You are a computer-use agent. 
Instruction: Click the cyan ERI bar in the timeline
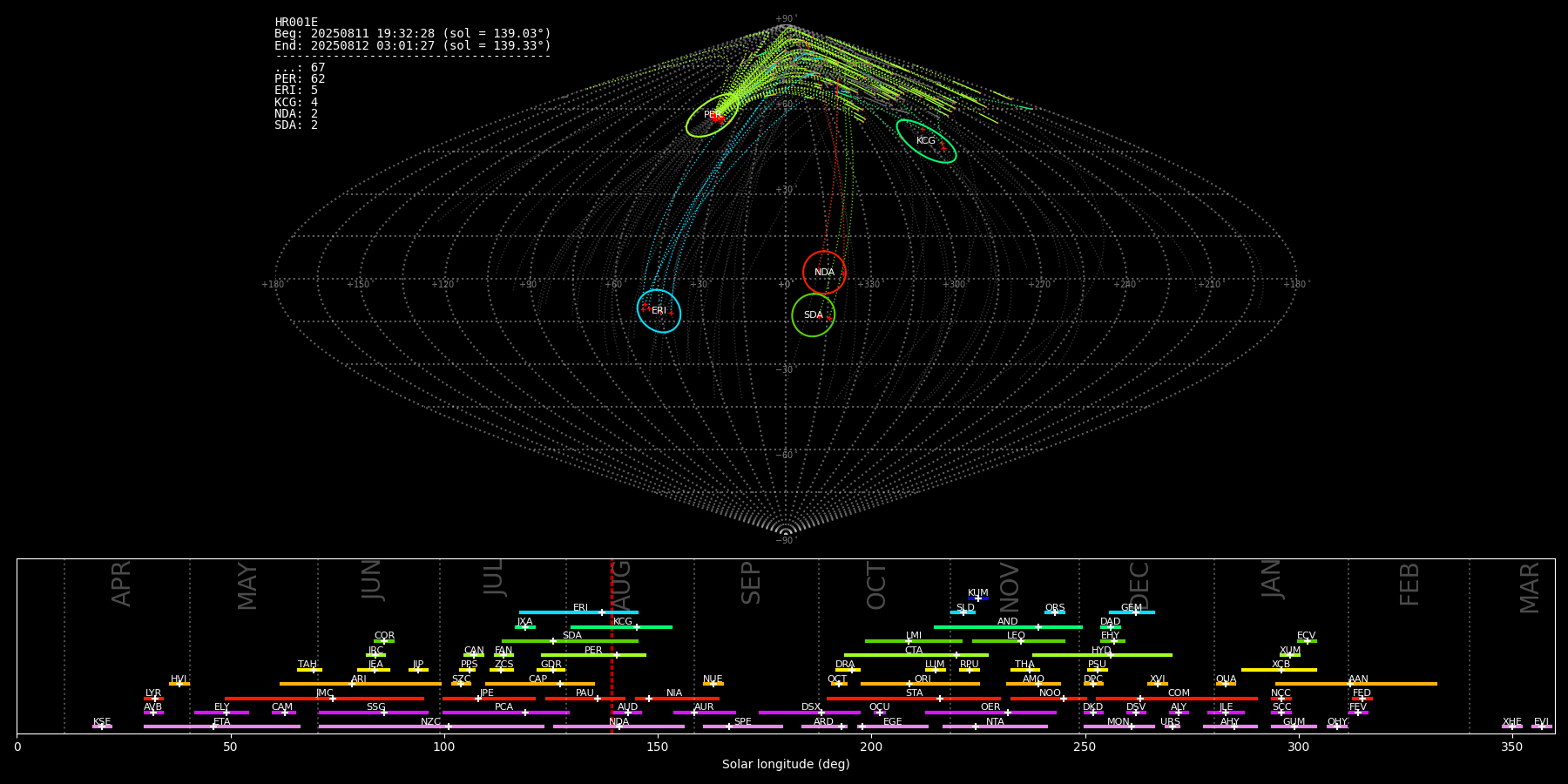coord(578,612)
